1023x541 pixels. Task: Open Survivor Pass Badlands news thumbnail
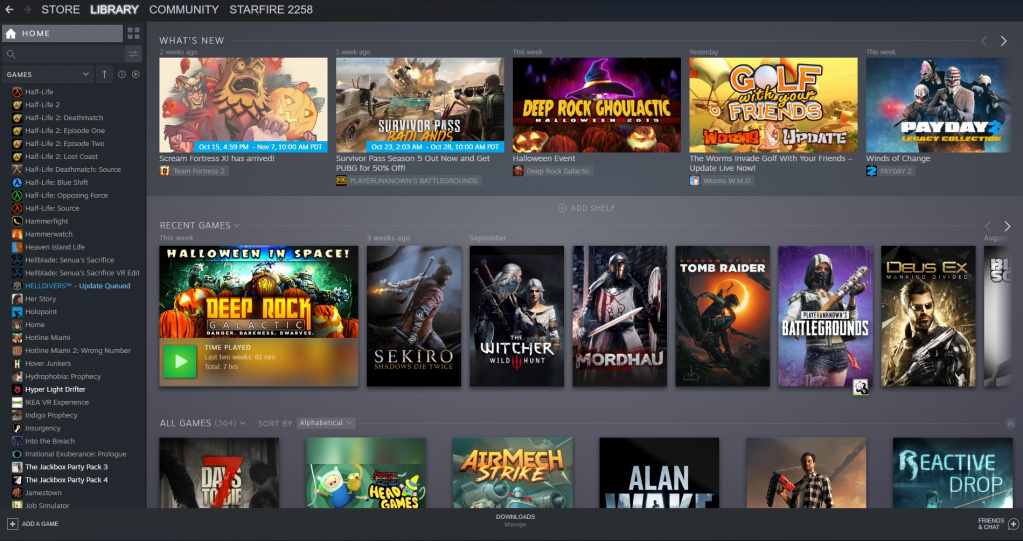click(420, 105)
